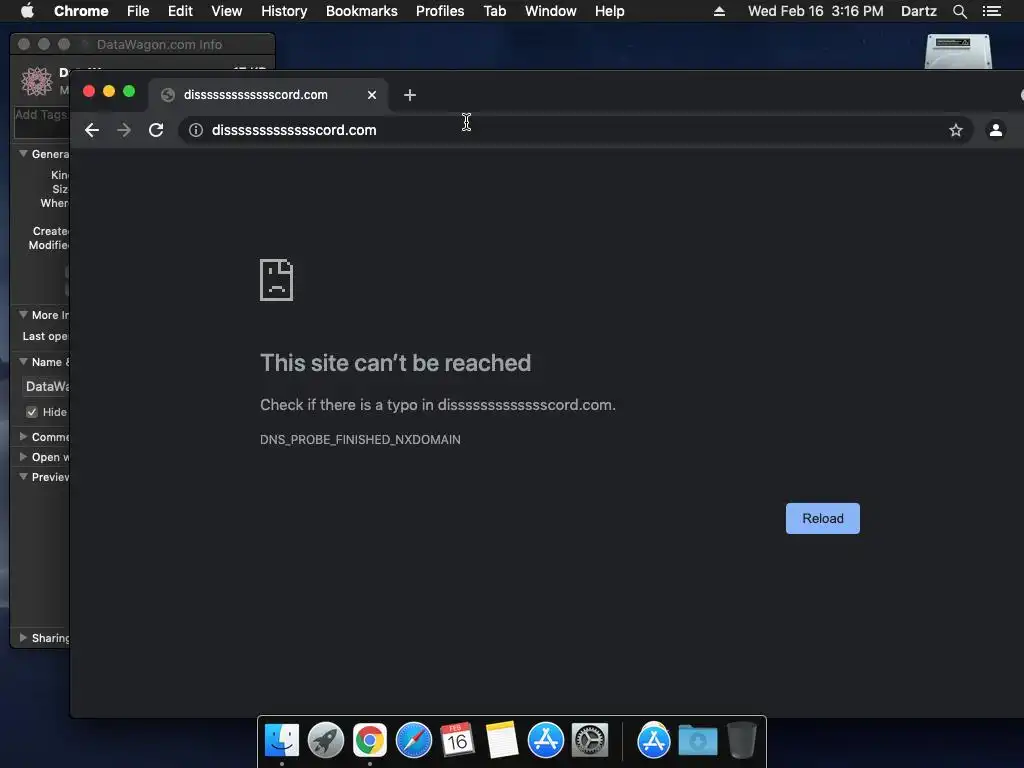
Task: Open a new tab with the plus icon
Action: (x=409, y=95)
